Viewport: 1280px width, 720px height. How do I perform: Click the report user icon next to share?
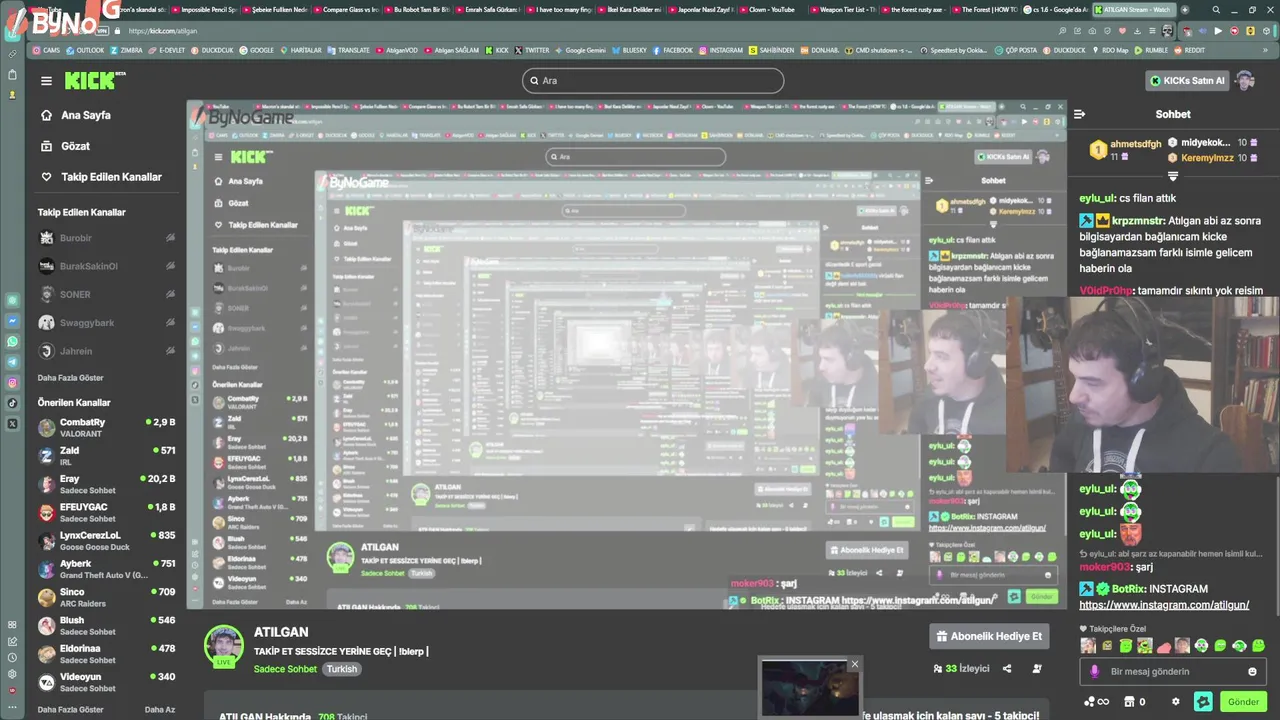[x=1037, y=669]
